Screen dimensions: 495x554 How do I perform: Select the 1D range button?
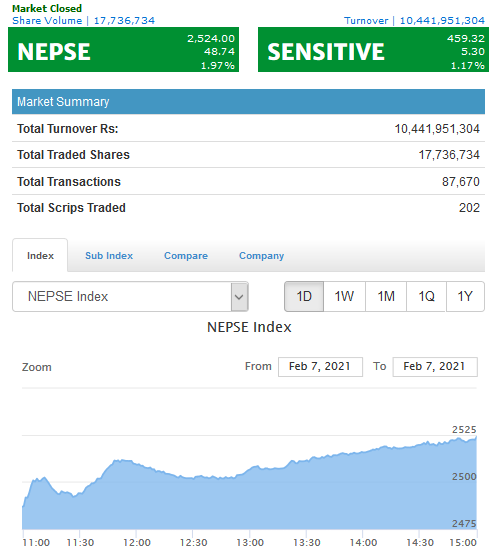coord(304,296)
